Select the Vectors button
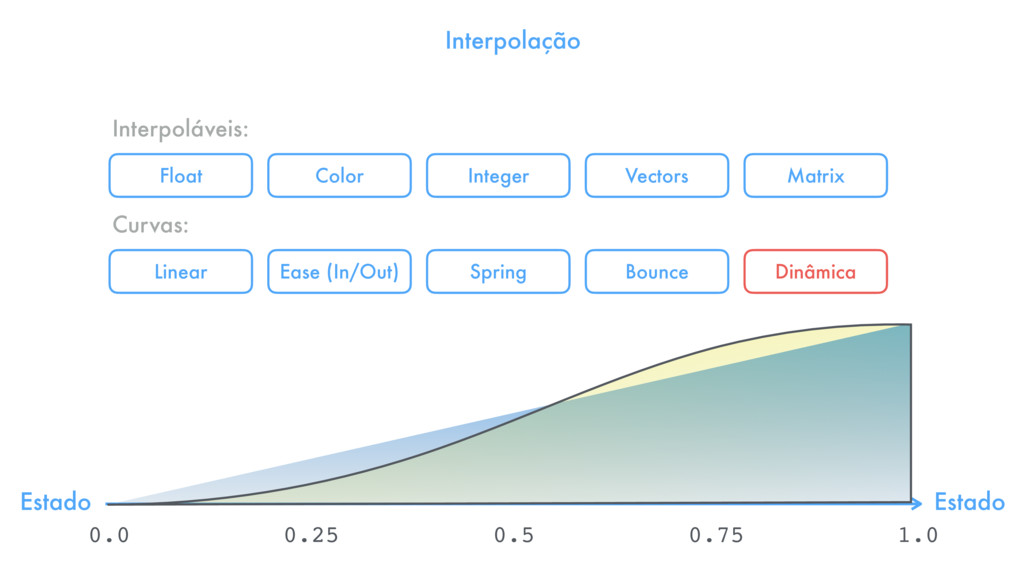Screen dimensions: 1024x576 657,176
